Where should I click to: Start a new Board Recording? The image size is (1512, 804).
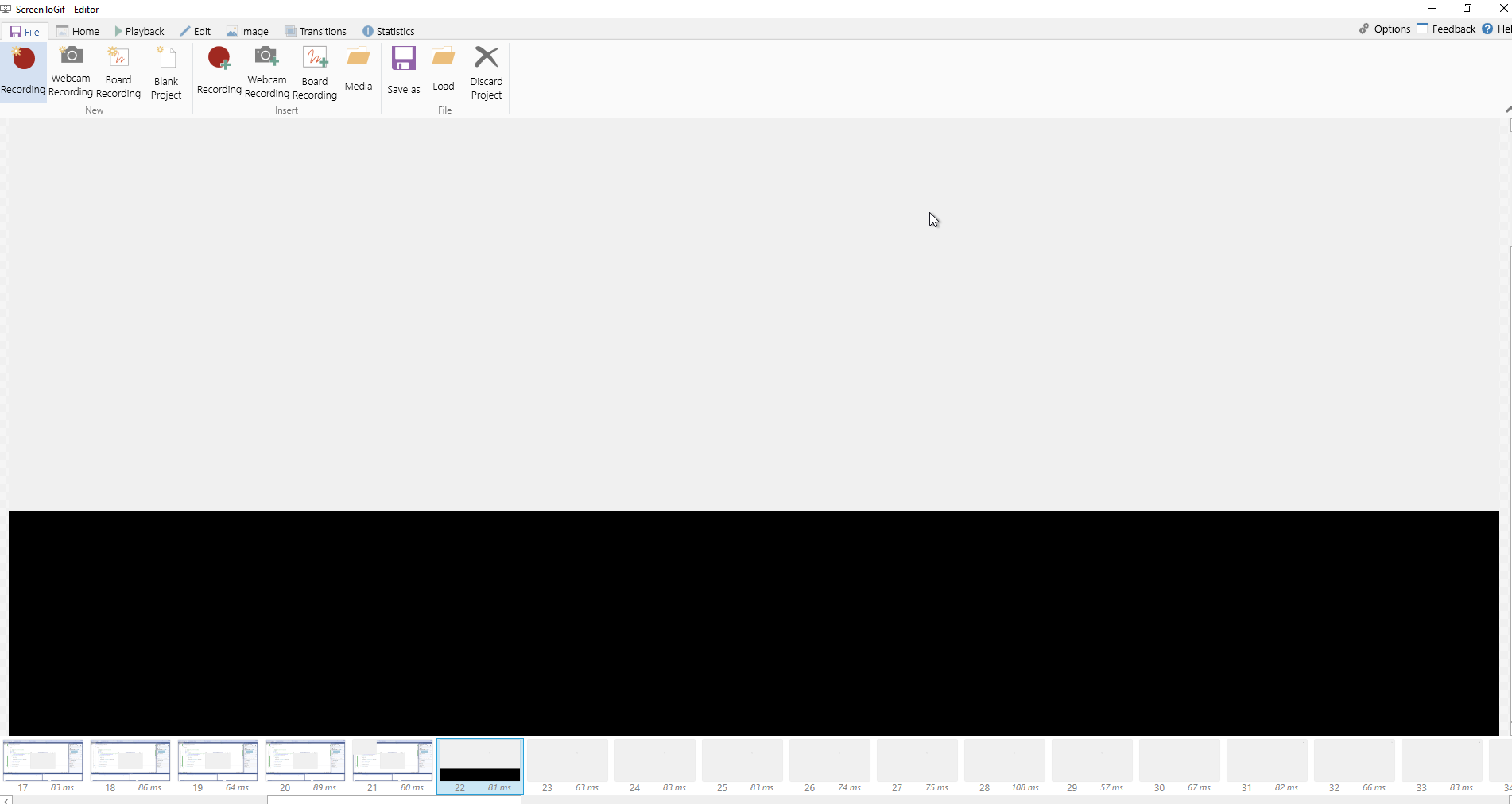tap(118, 70)
